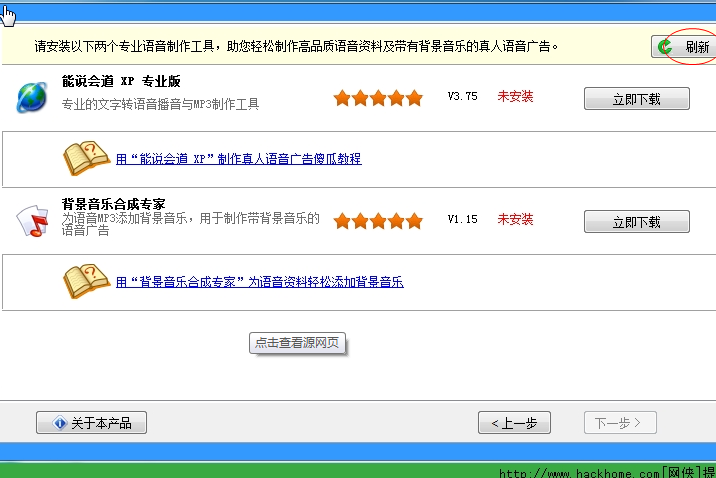Image resolution: width=716 pixels, height=478 pixels.
Task: Click the book icon beside 背景音乐合成专家 tutorial
Action: 85,281
